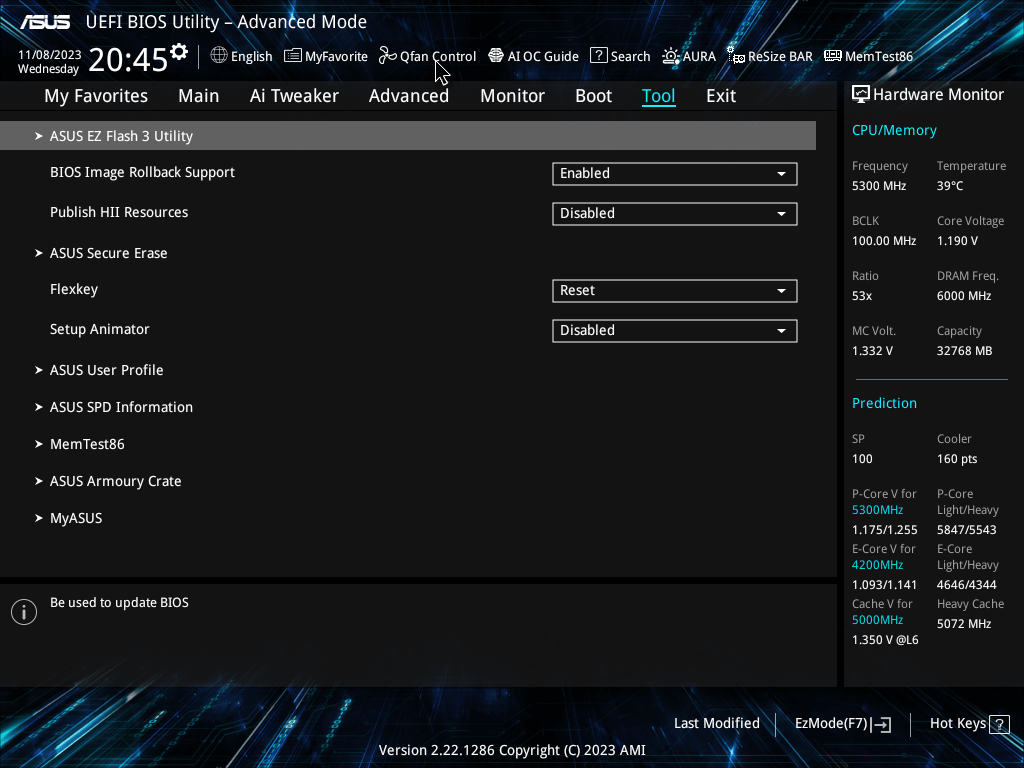
Task: Click the Flexkey label
Action: click(74, 289)
